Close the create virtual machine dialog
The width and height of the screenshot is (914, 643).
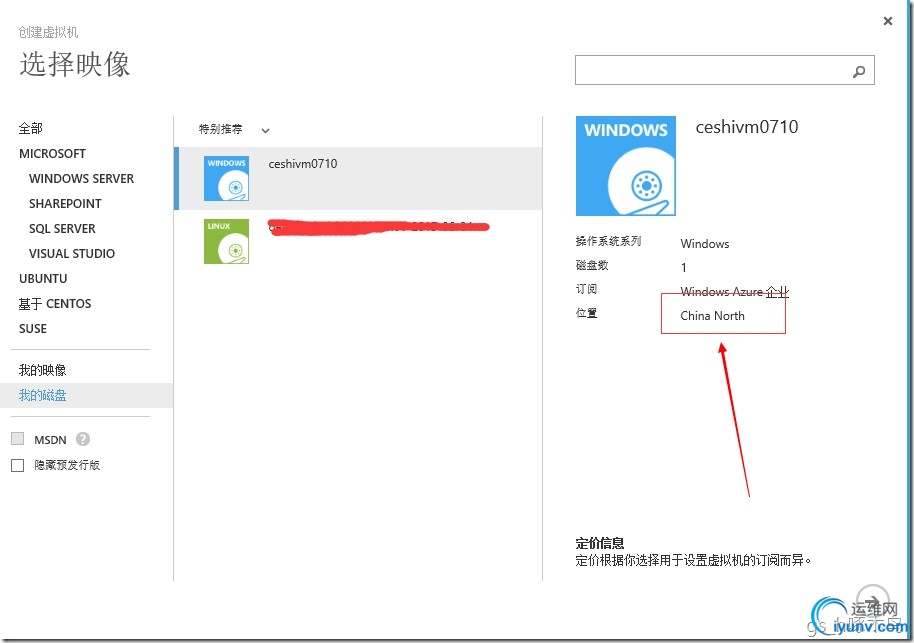point(888,21)
